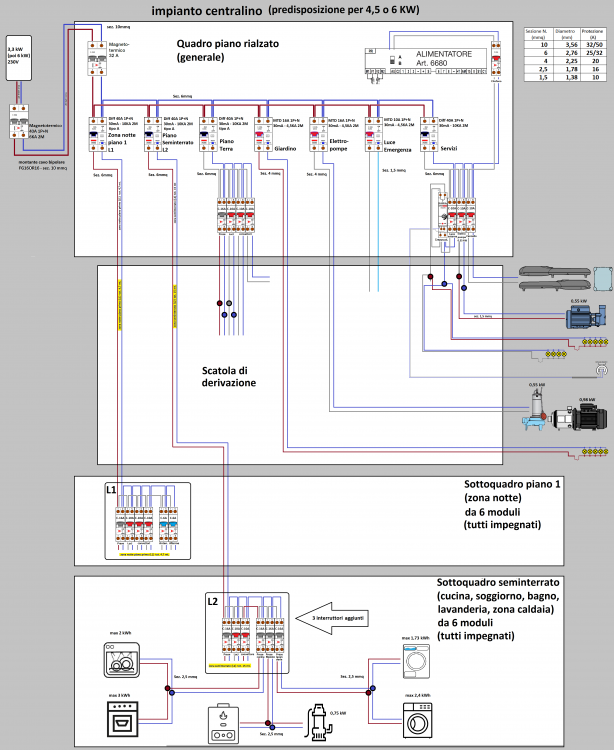
Task: Click the table cell for Sezione 10 mmq
Action: (545, 45)
